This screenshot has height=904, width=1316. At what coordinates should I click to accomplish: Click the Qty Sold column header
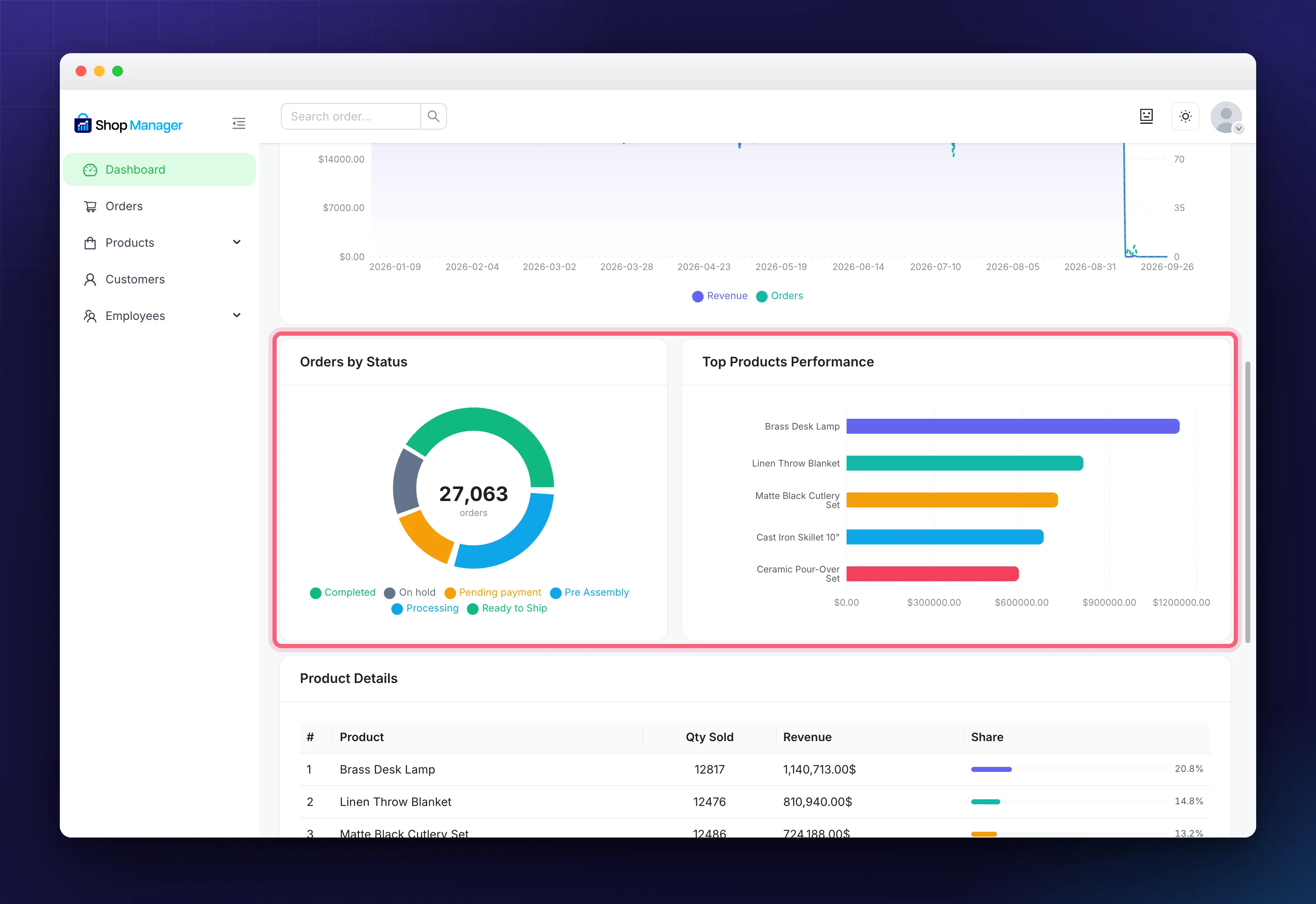710,737
